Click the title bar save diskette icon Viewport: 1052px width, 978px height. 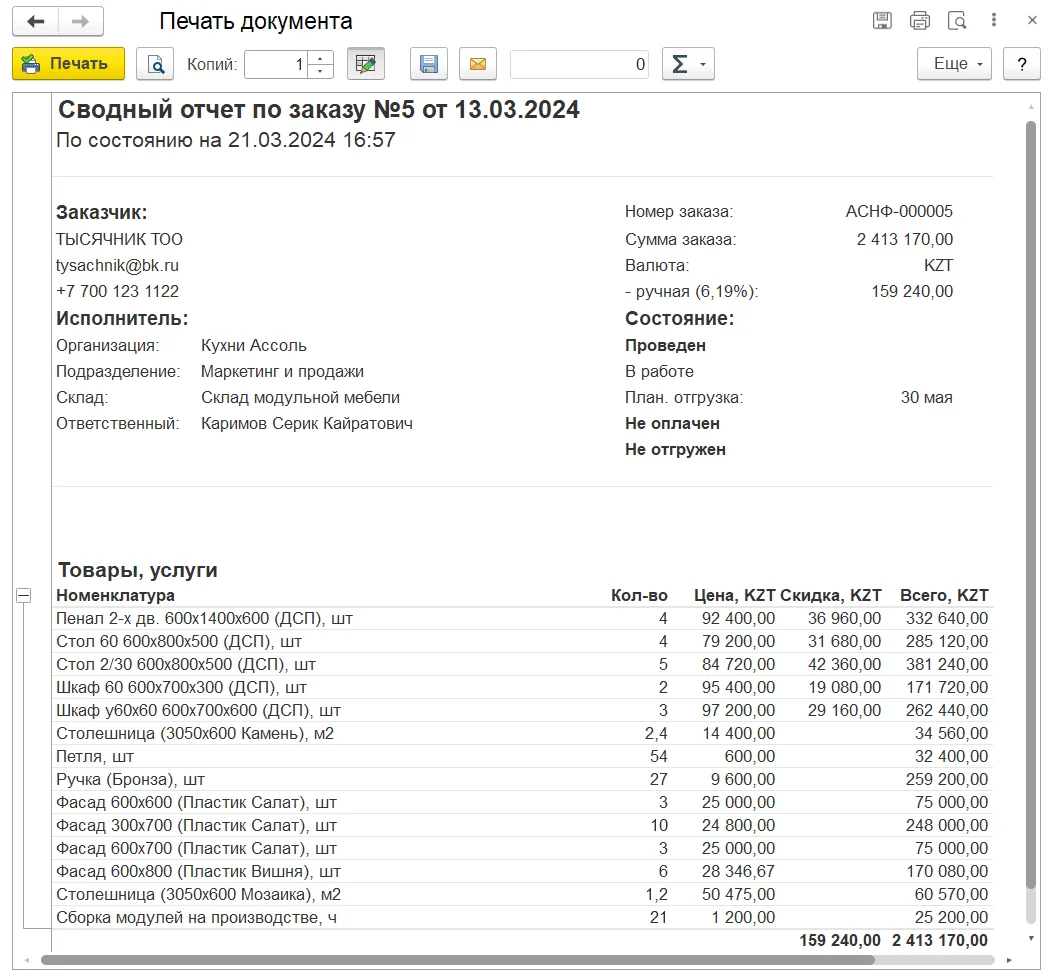(882, 21)
